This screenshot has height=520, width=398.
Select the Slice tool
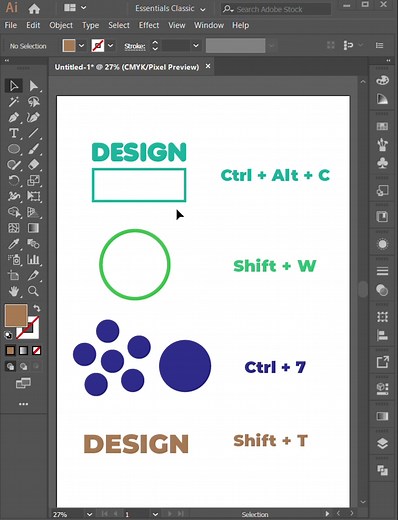coord(33,275)
